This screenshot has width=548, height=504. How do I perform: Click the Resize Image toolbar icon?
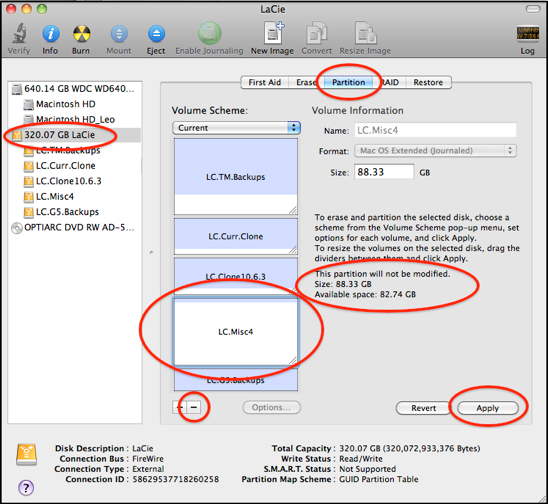(365, 33)
